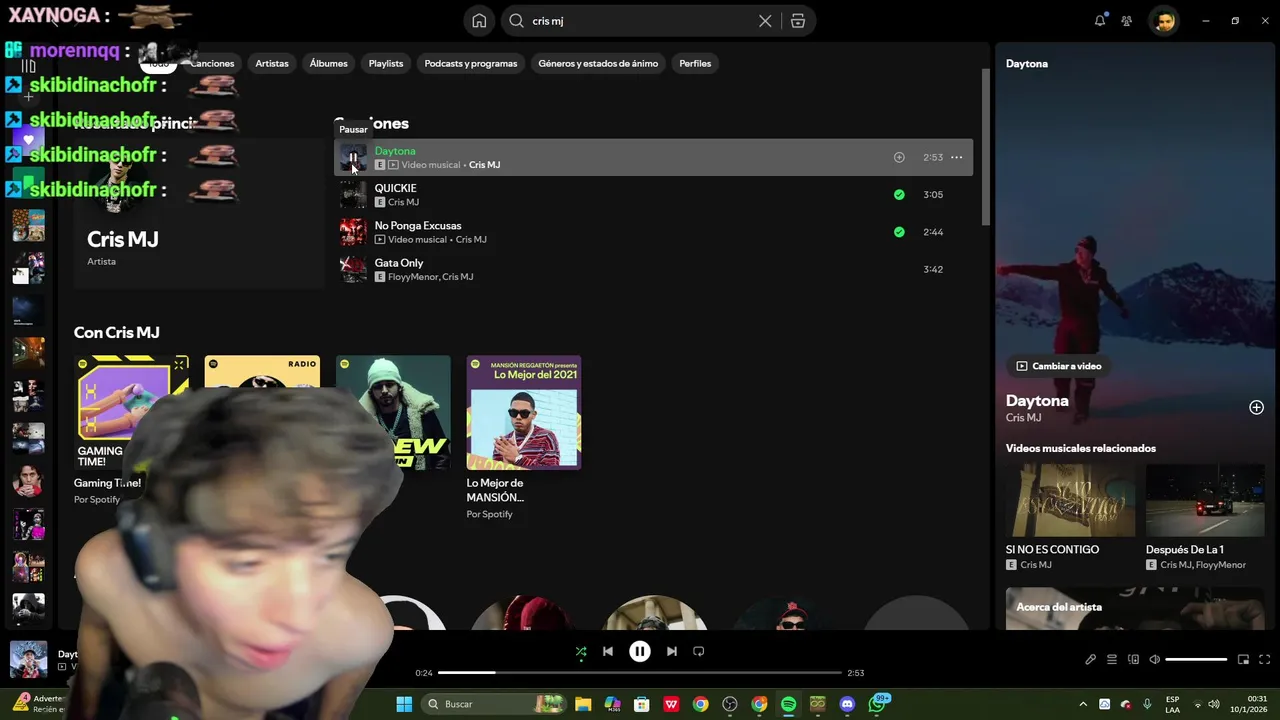Add Daytona to library with plus icon

899,157
